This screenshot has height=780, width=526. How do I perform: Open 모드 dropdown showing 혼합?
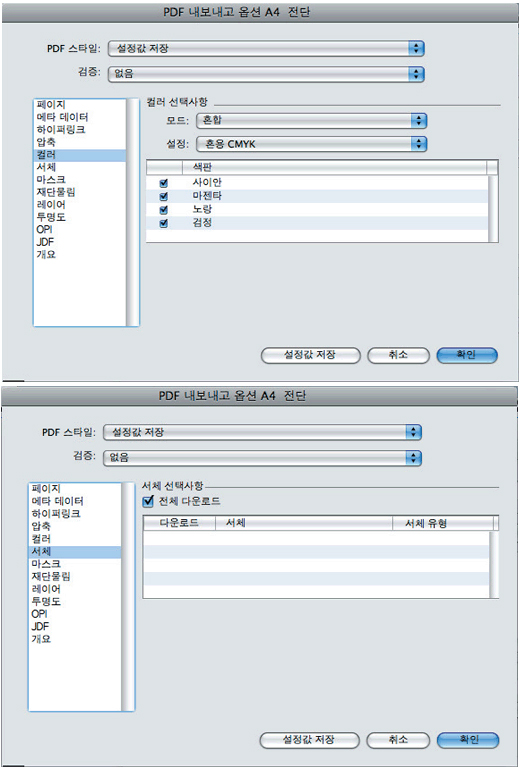click(x=312, y=120)
